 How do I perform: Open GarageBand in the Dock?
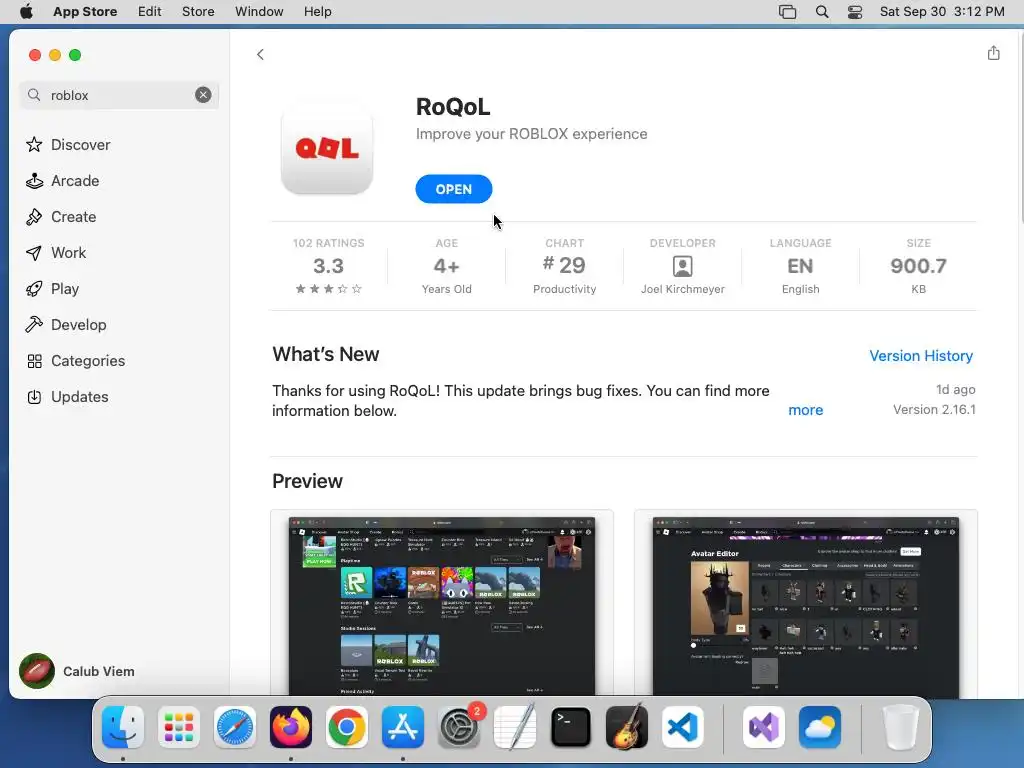(627, 727)
